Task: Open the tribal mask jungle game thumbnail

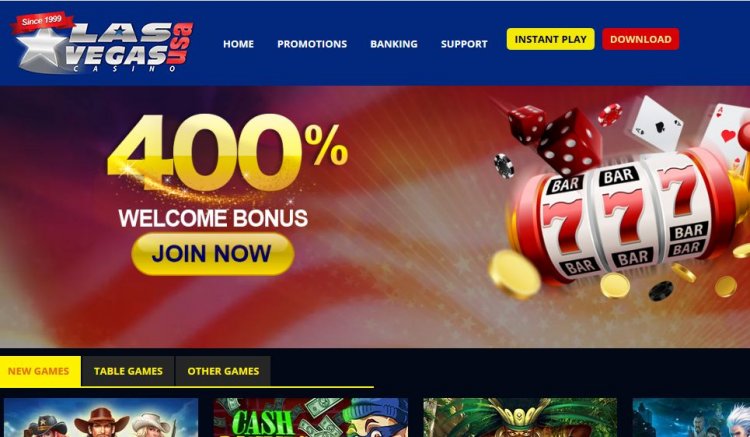Action: 520,417
